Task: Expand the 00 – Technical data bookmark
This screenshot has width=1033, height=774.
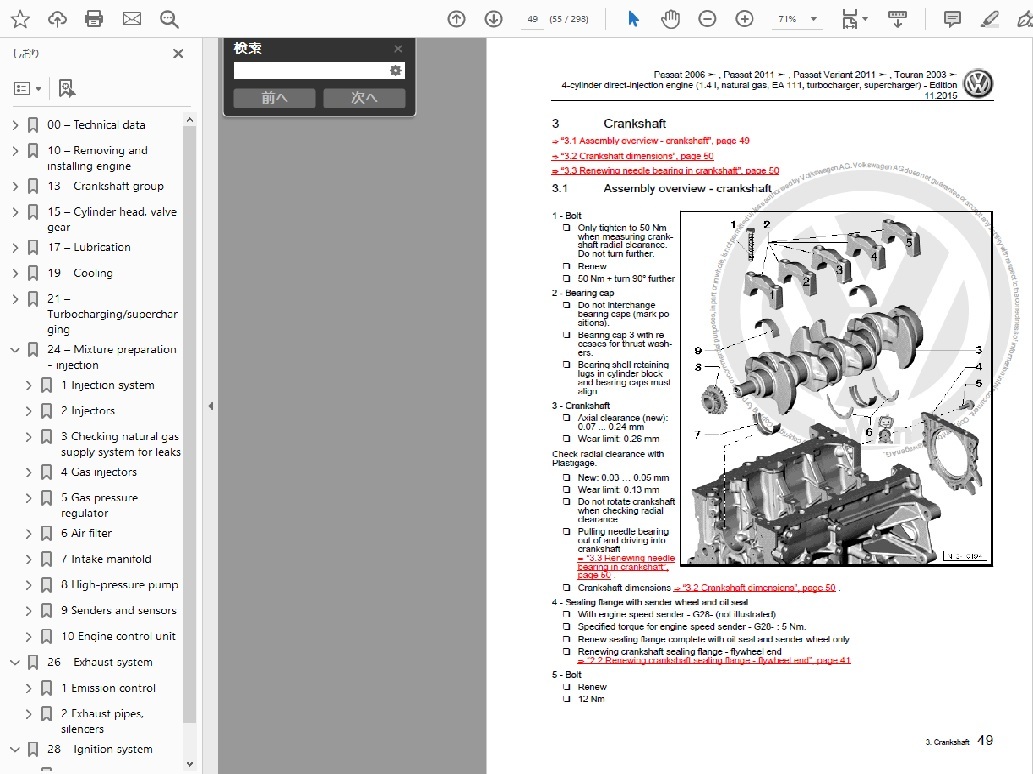Action: click(x=15, y=124)
